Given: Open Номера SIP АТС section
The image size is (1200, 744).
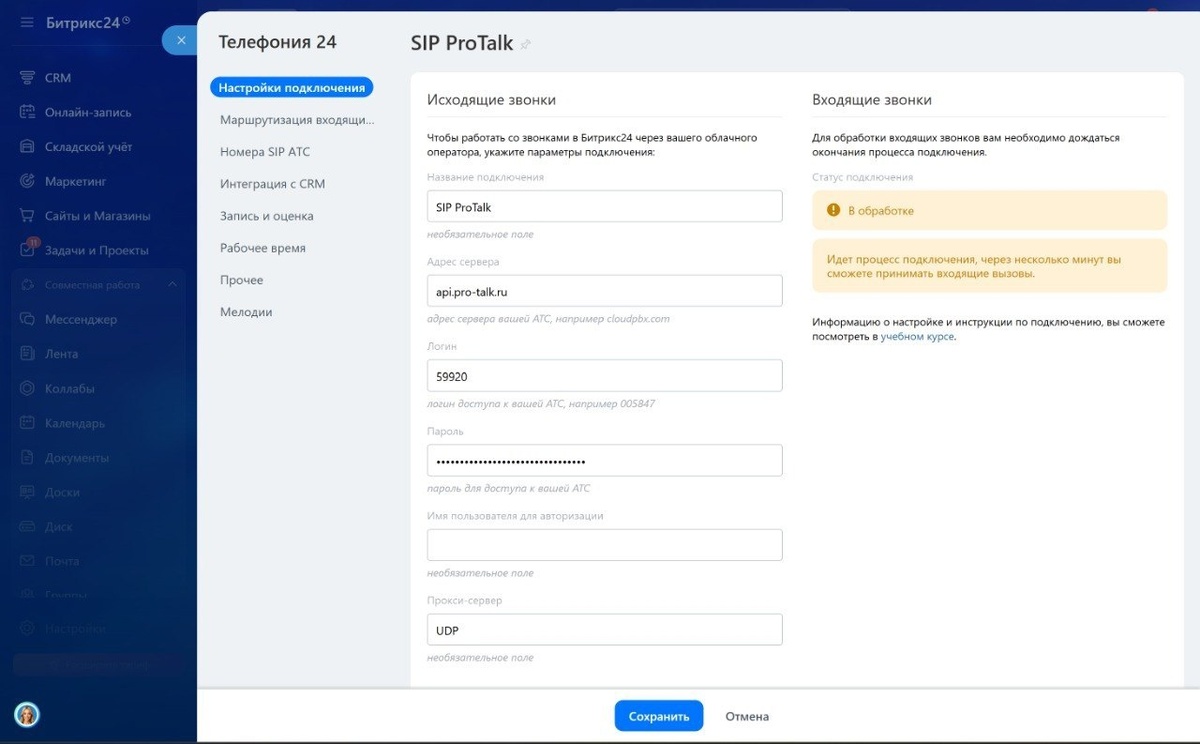Looking at the screenshot, I should pos(265,152).
